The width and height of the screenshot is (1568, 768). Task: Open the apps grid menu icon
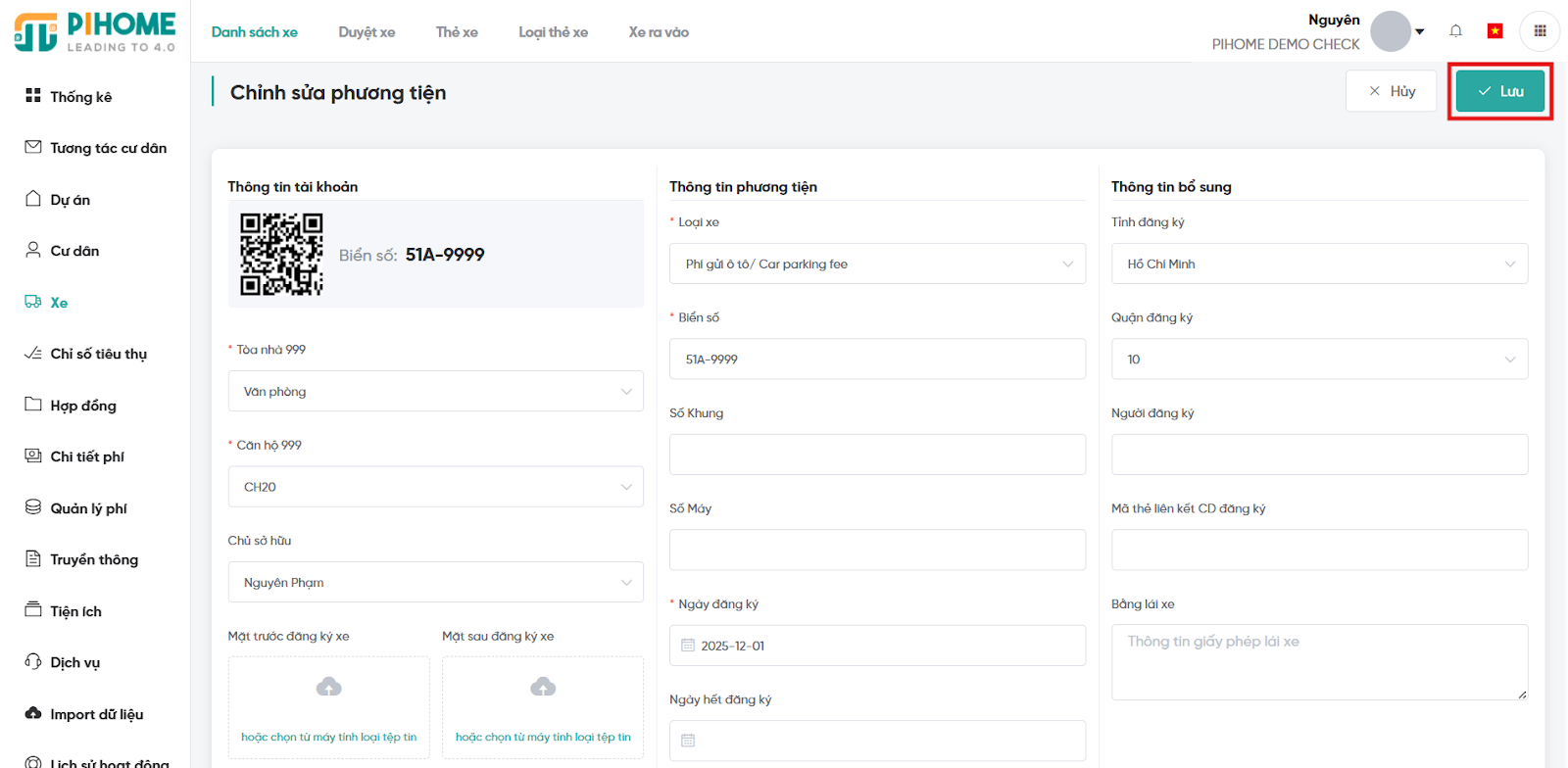(x=1540, y=31)
